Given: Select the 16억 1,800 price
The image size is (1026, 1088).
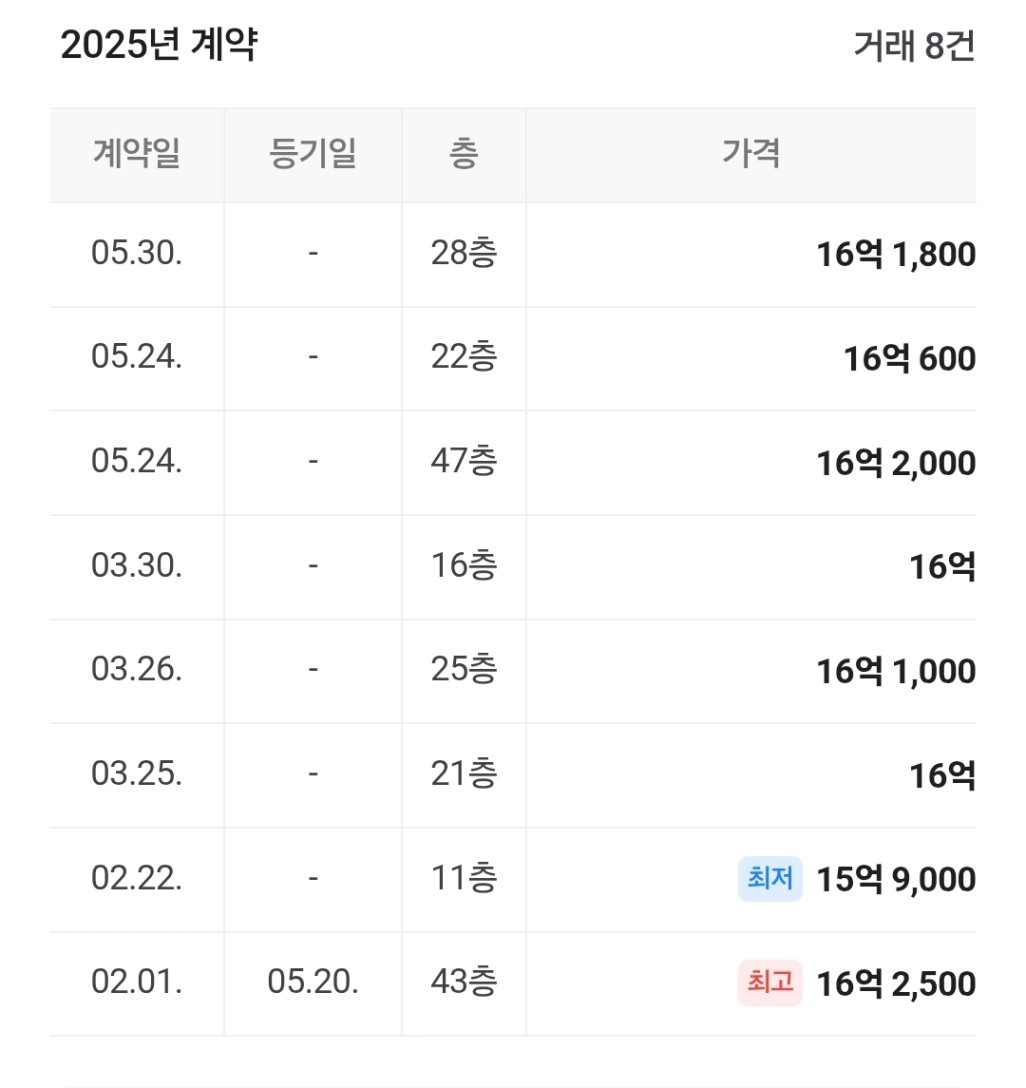Looking at the screenshot, I should tap(896, 255).
